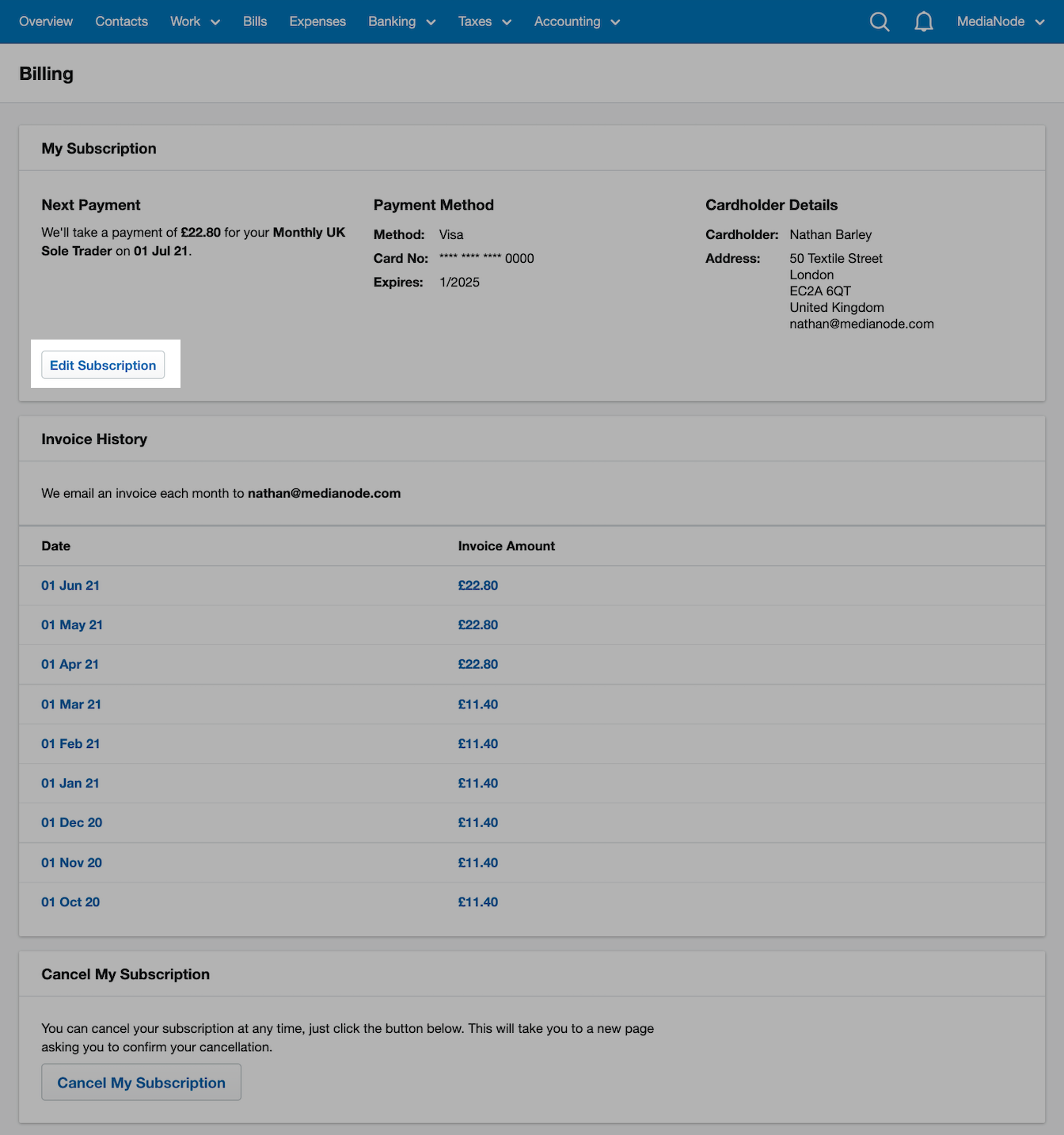Click the Invoice History section header
Screen dimensions: 1064x1135
click(94, 438)
